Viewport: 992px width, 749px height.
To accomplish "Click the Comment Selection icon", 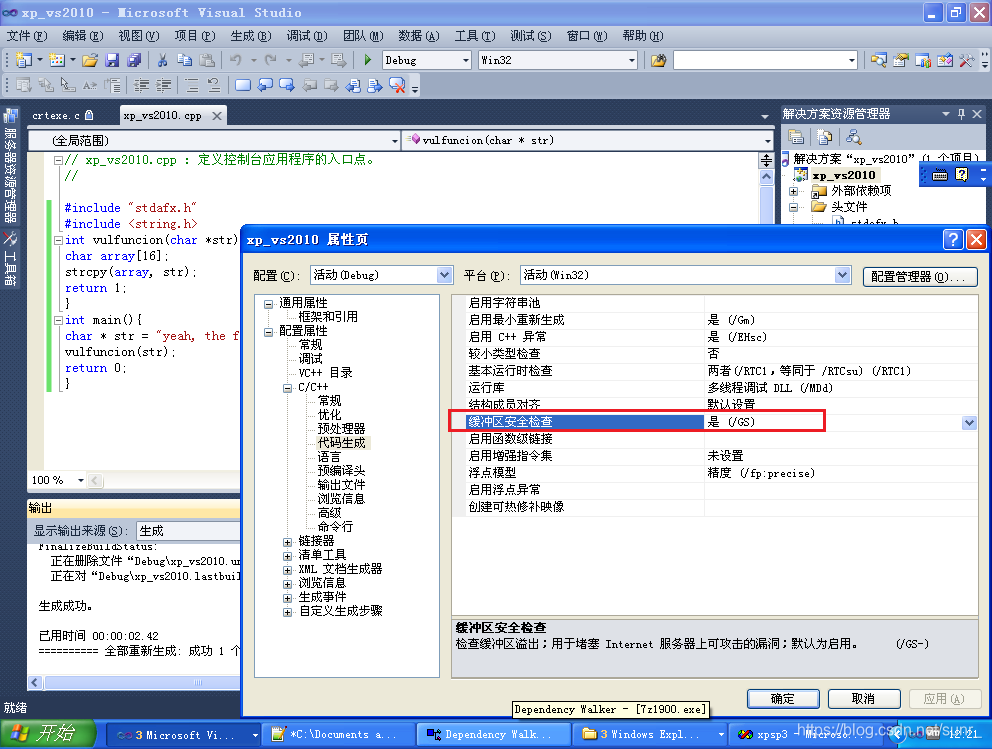I will click(192, 85).
